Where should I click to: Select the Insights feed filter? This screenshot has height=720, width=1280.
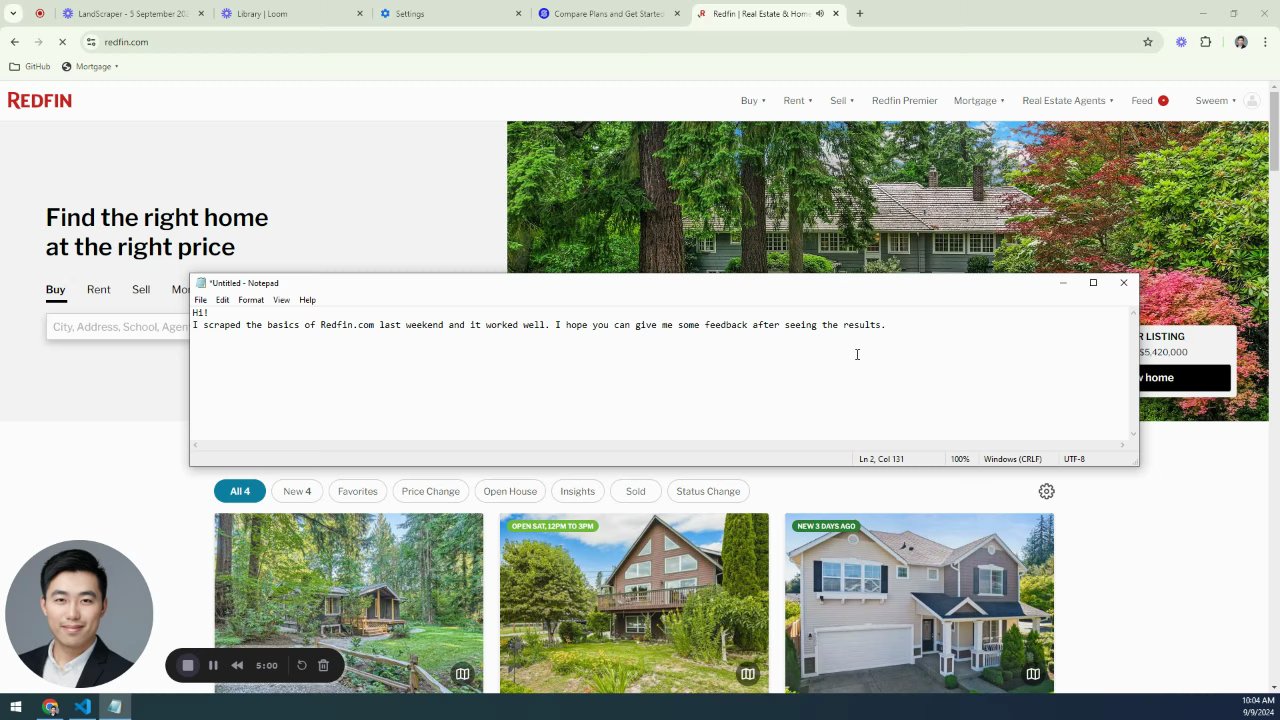click(577, 491)
